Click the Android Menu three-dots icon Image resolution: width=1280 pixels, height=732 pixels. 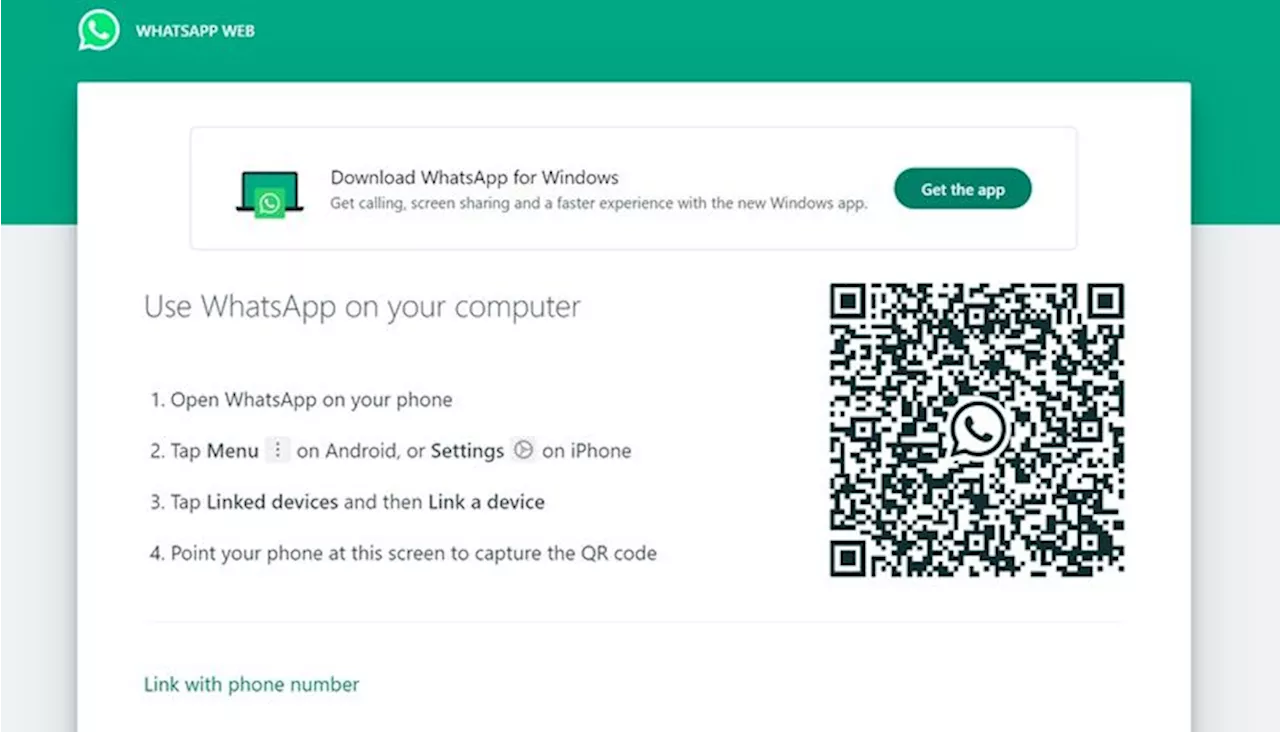[x=277, y=451]
